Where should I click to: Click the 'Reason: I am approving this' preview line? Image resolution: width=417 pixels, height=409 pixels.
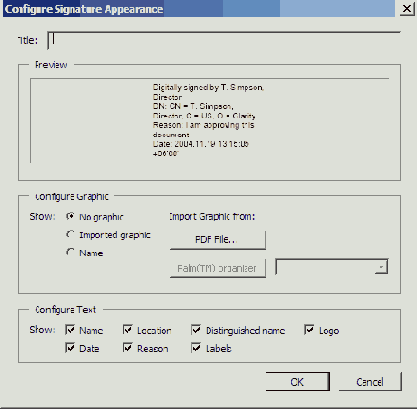pos(203,125)
